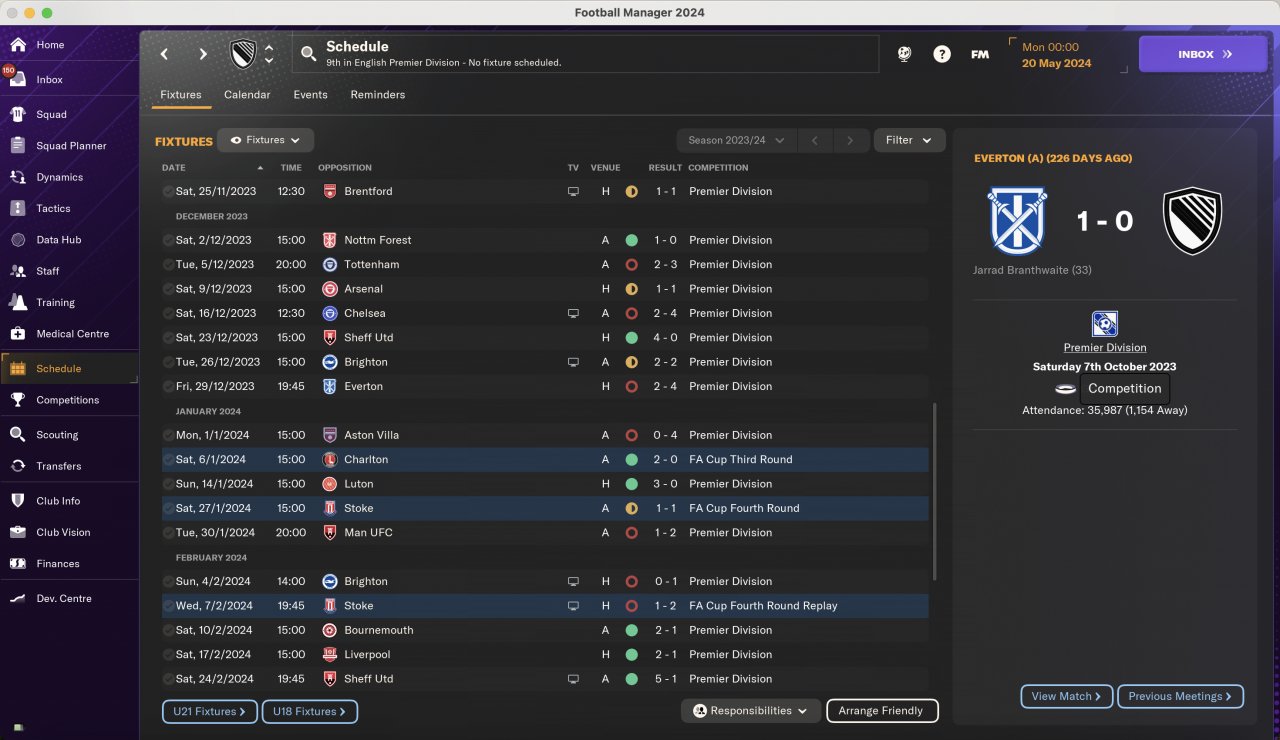Switch to the Fixtures tab

click(x=181, y=95)
